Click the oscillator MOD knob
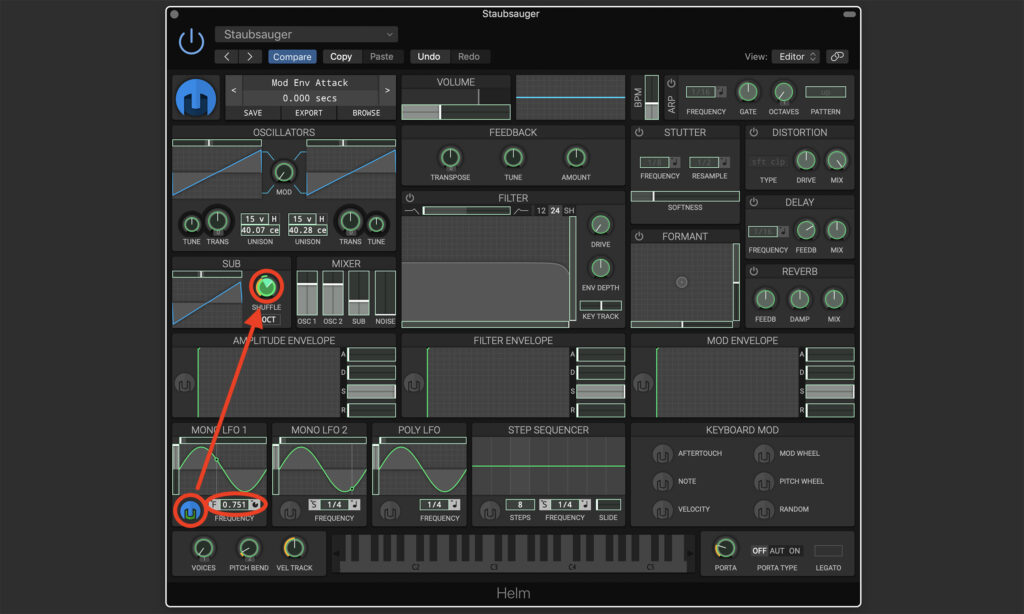Viewport: 1024px width, 614px height. pos(283,172)
